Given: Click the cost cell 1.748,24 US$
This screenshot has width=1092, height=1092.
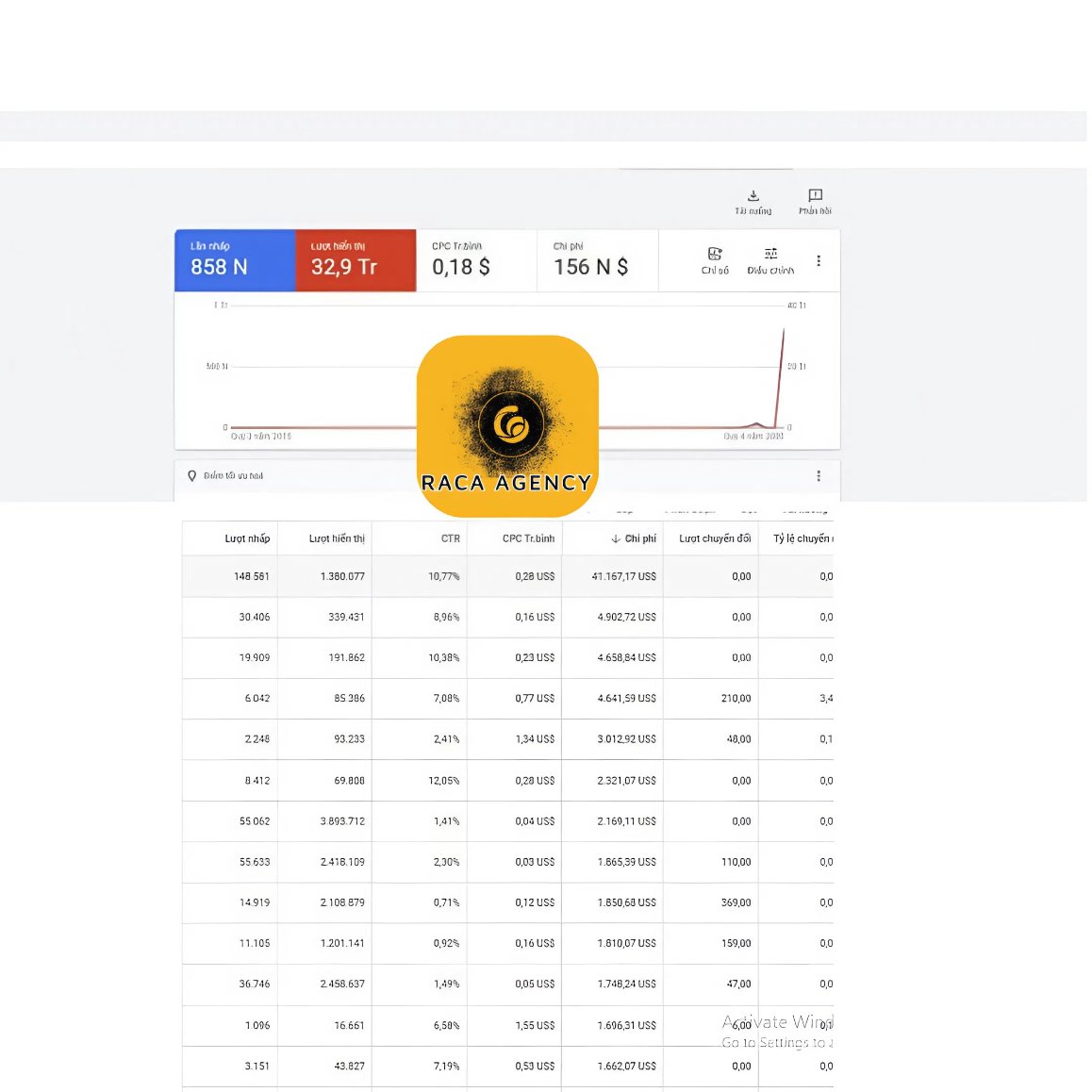Looking at the screenshot, I should coord(626,984).
